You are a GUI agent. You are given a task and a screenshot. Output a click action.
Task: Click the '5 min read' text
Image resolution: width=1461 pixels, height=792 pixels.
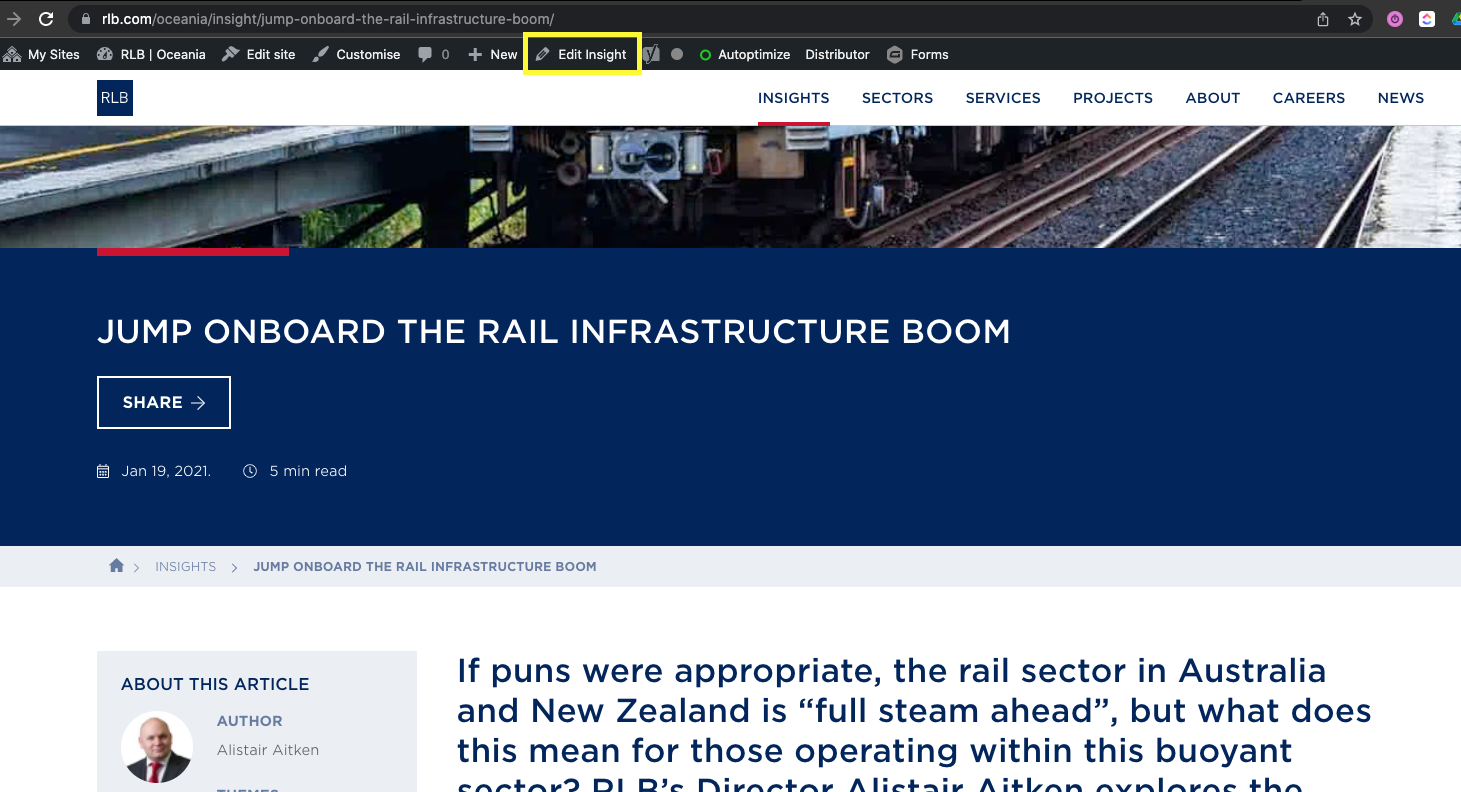308,471
